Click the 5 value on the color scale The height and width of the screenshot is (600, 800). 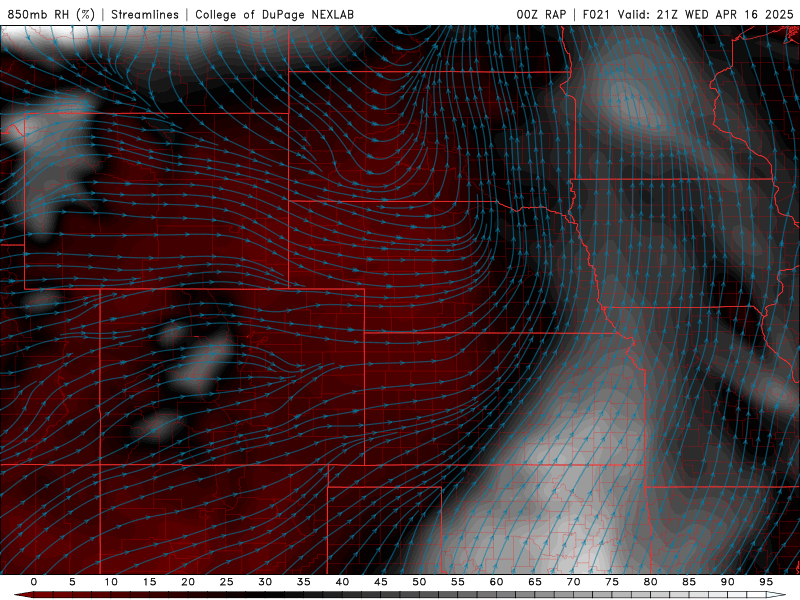pos(72,582)
